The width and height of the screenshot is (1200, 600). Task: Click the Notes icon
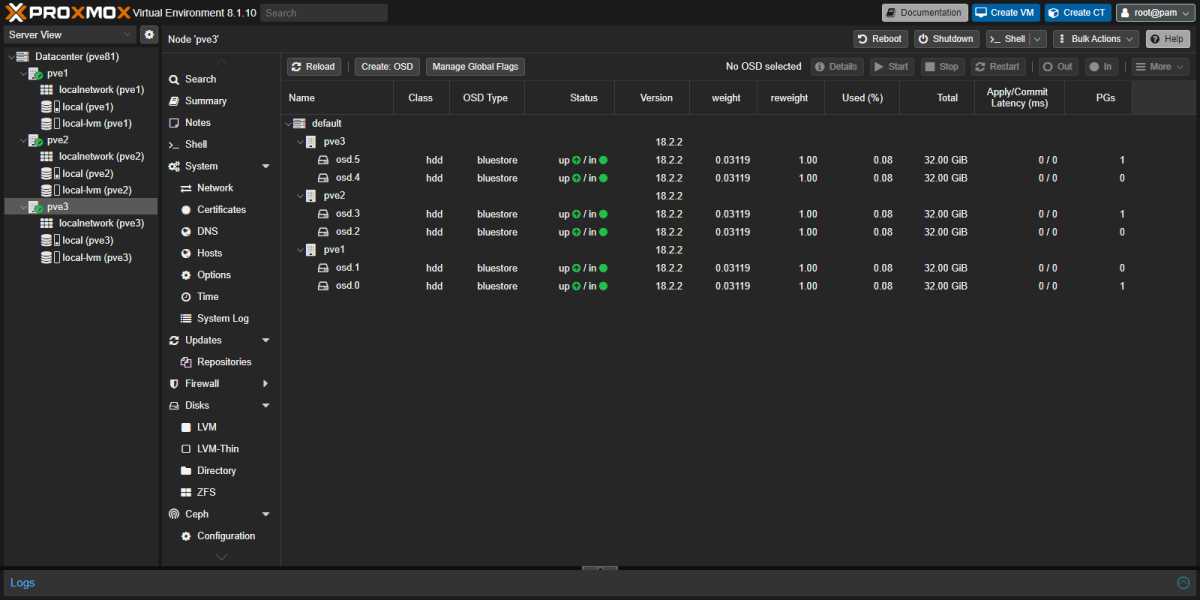pyautogui.click(x=174, y=123)
